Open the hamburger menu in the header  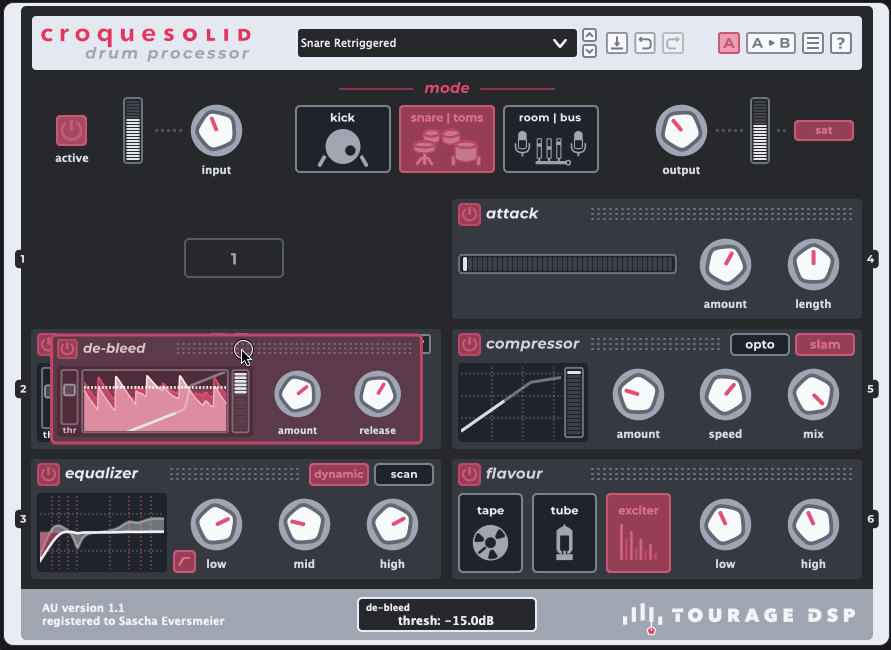coord(813,43)
